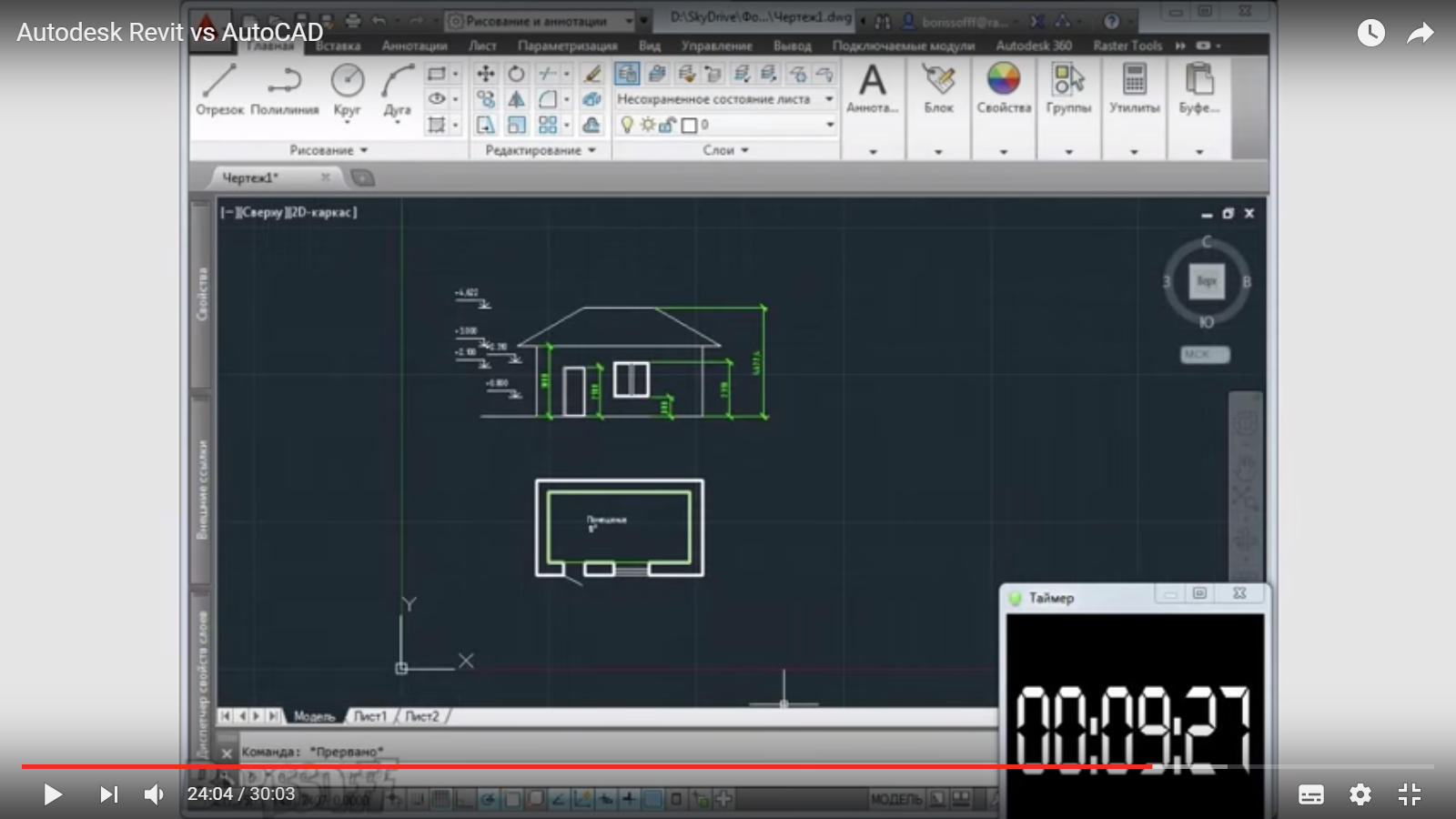Screen dimensions: 1456x819
Task: Mute the video volume
Action: pyautogui.click(x=154, y=794)
